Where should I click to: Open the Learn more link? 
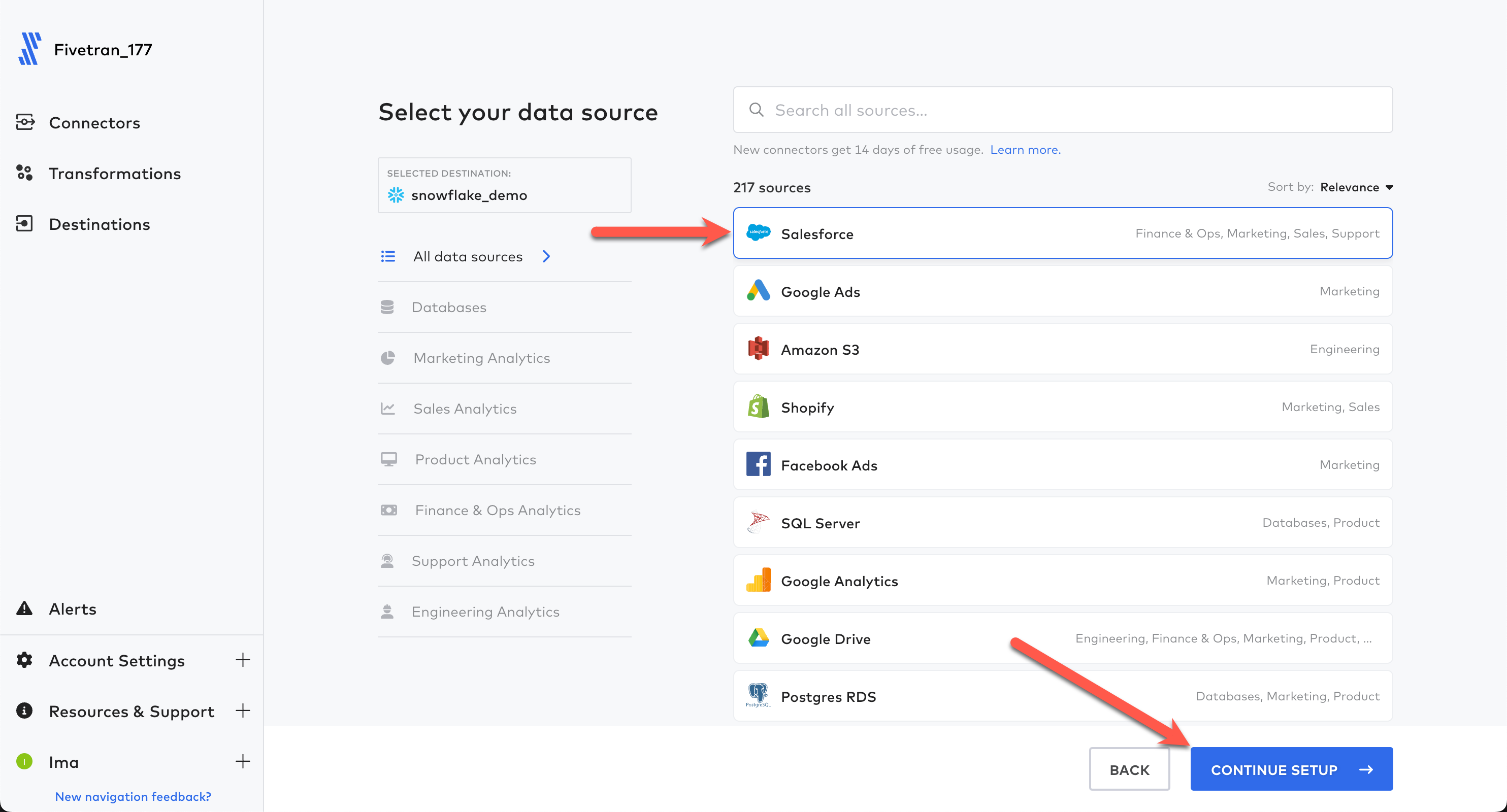[1025, 150]
